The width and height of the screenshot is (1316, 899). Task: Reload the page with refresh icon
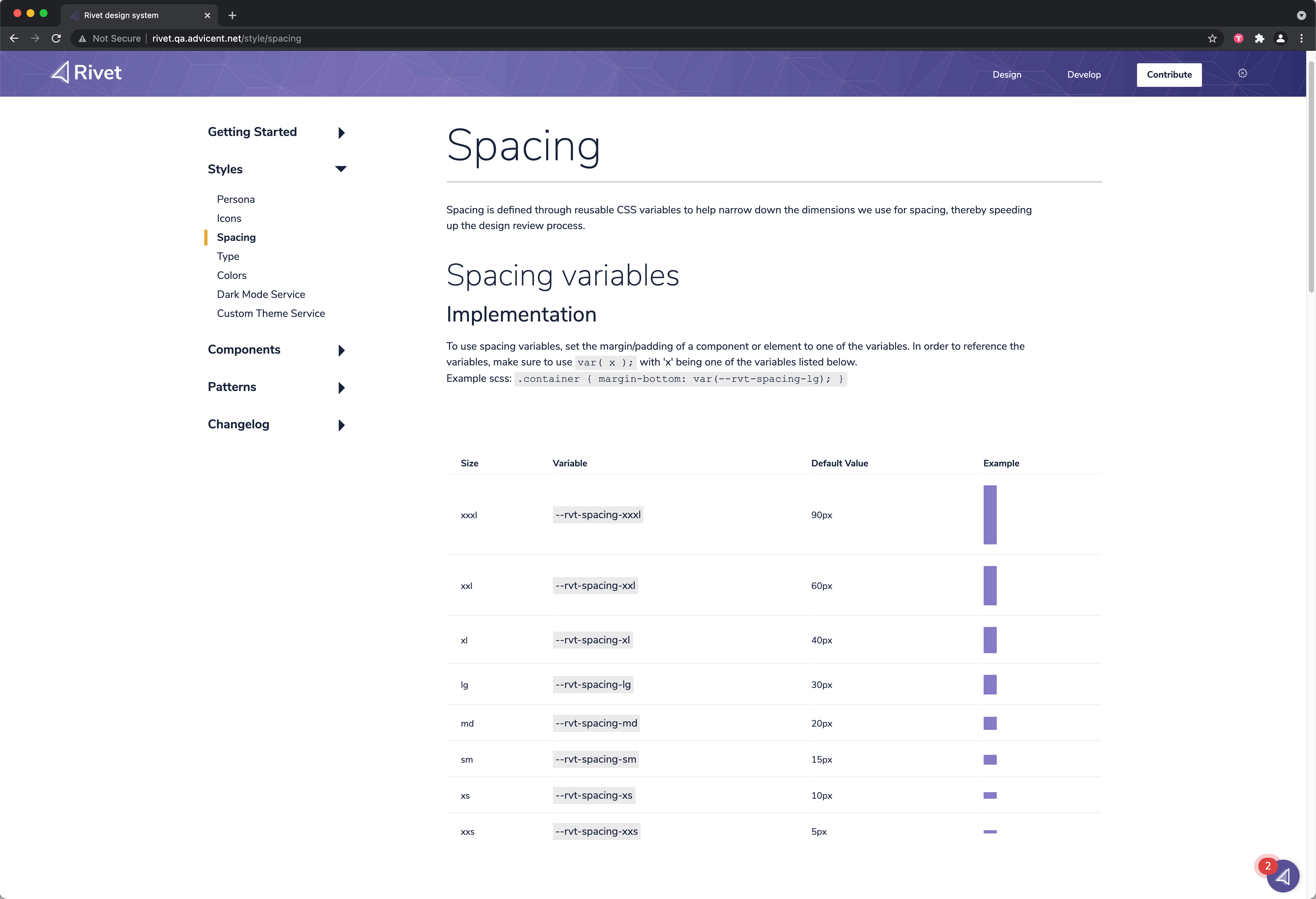(x=56, y=38)
